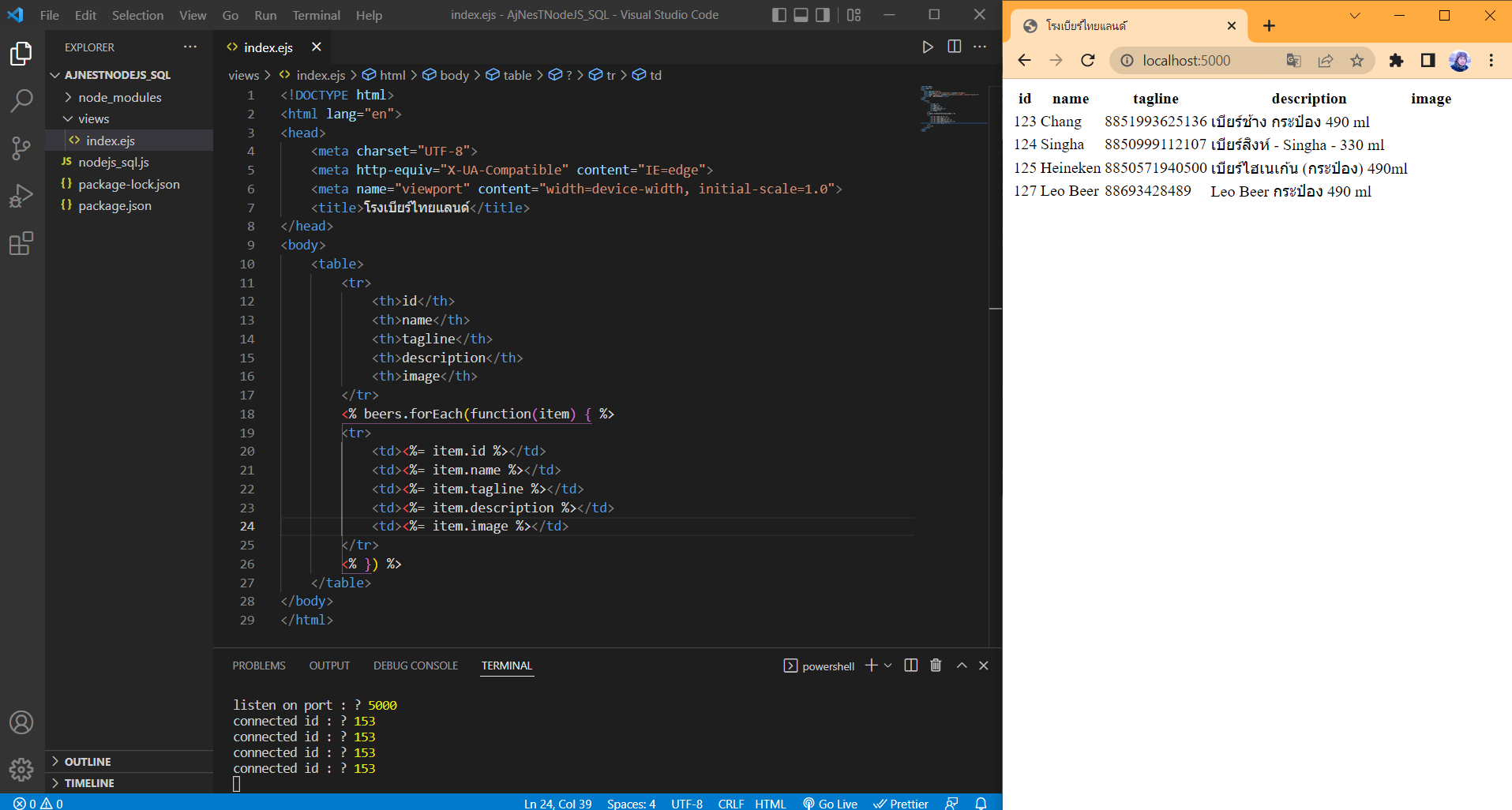This screenshot has height=810, width=1512.
Task: Click the localhost:5000 address bar
Action: pos(1186,61)
